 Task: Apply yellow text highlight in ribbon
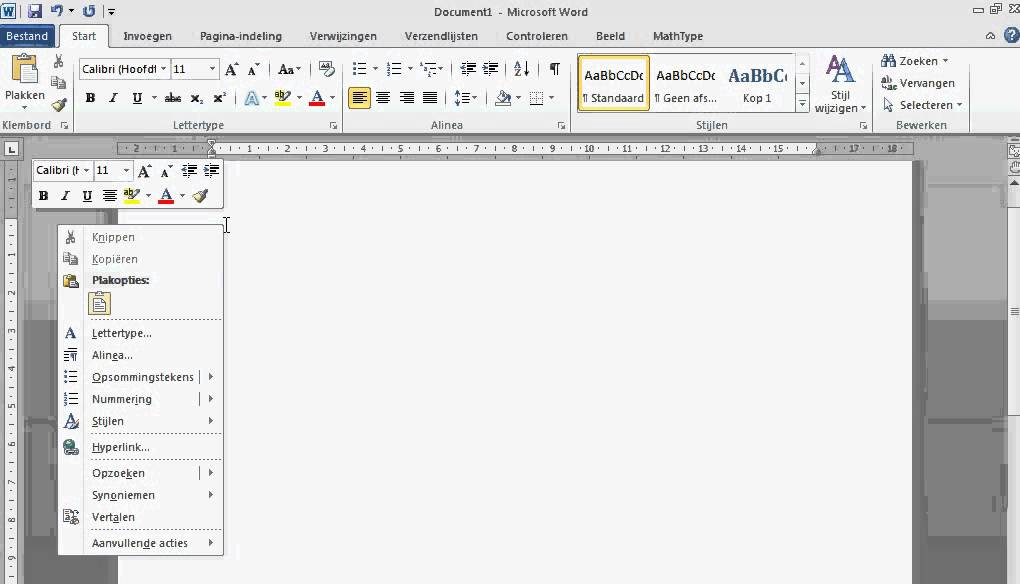click(282, 98)
